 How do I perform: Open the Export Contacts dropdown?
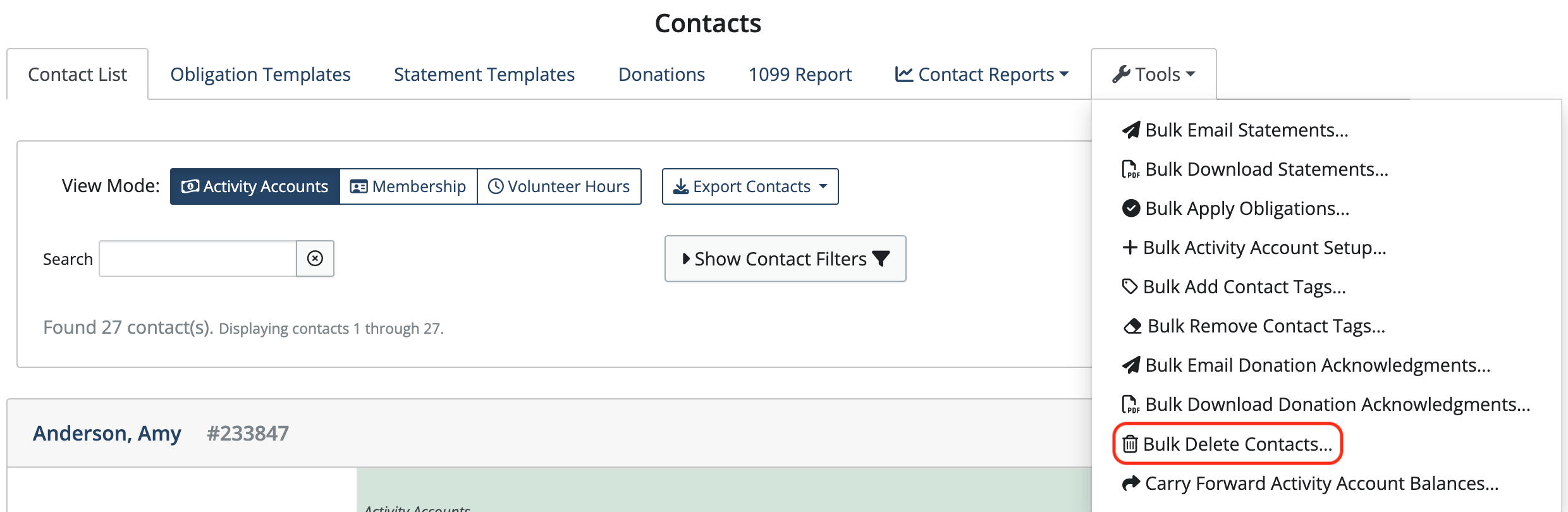[x=750, y=186]
